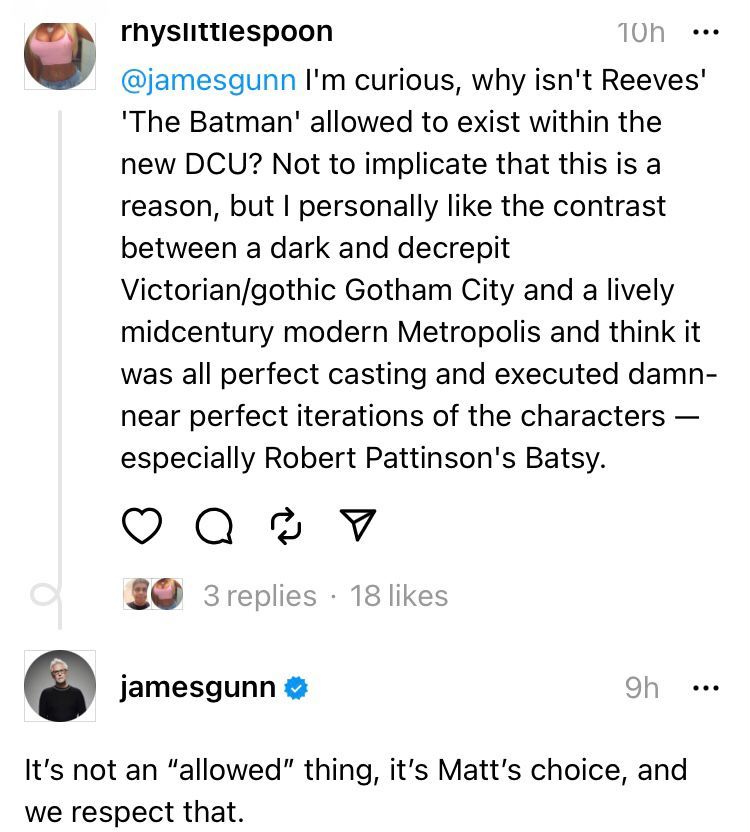Tap the small replier avatars beside replies count
Screen dimensions: 750x832
(153, 595)
